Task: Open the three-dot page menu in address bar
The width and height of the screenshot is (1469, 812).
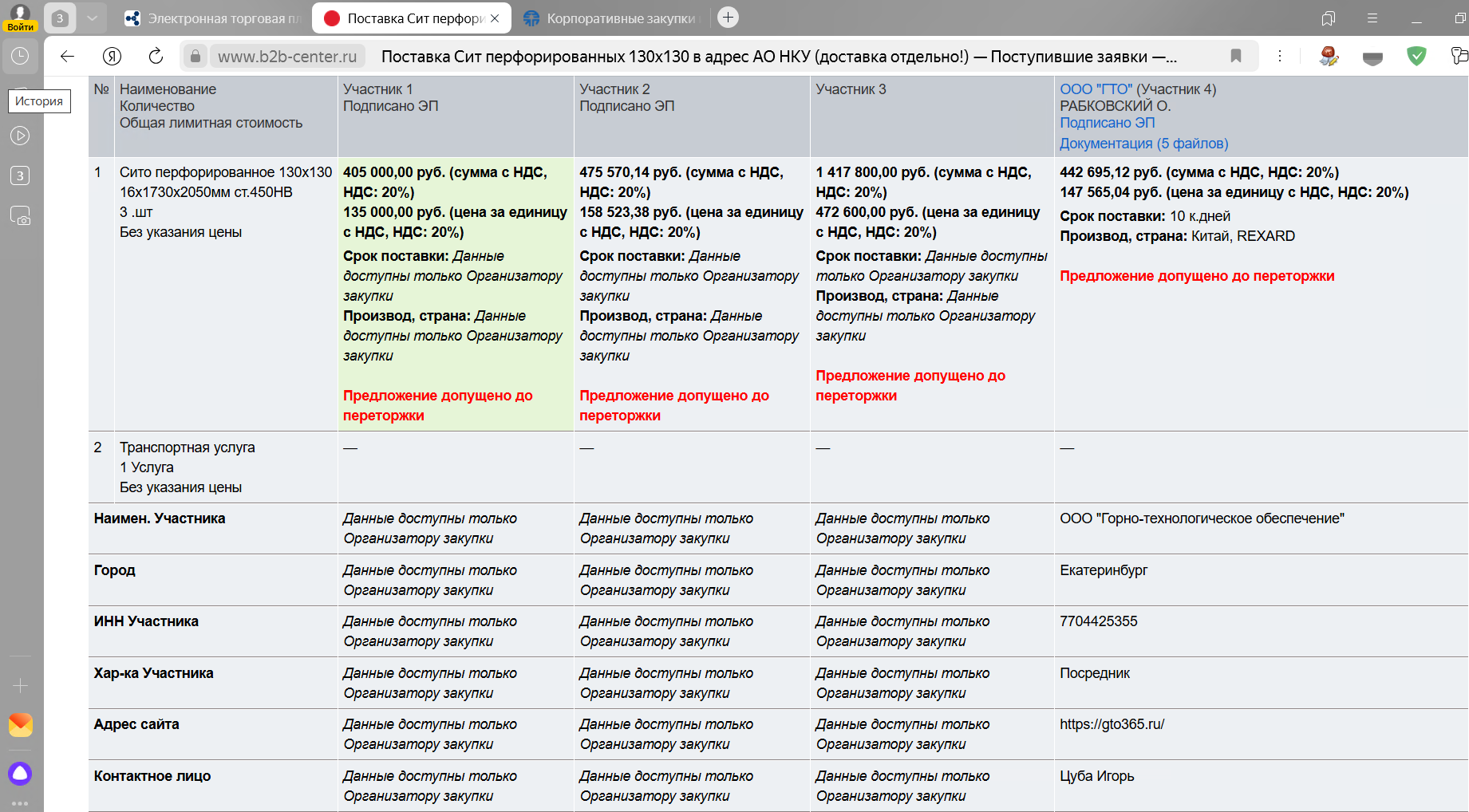Action: click(x=1279, y=56)
